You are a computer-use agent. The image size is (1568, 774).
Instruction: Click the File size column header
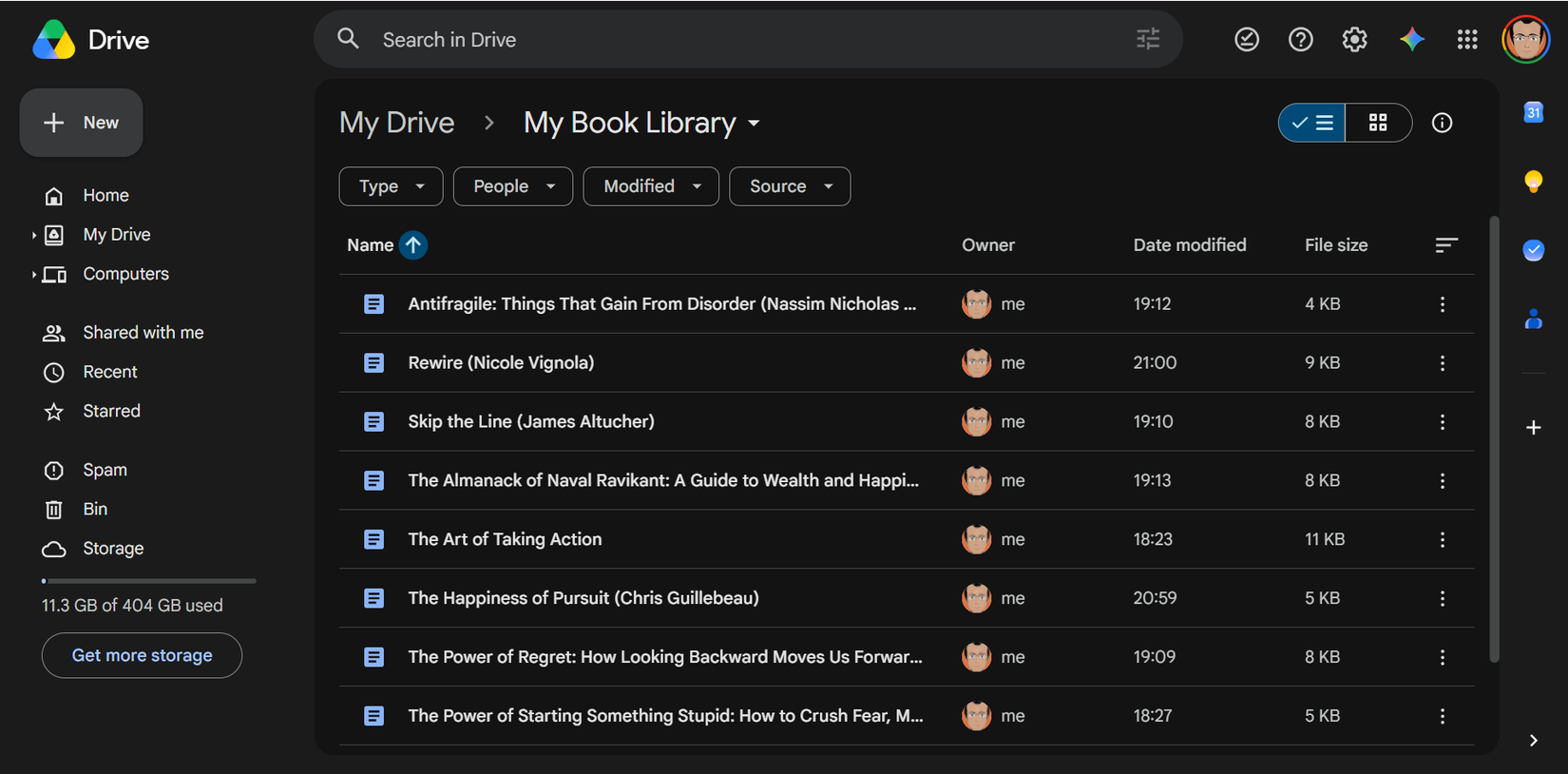1336,245
